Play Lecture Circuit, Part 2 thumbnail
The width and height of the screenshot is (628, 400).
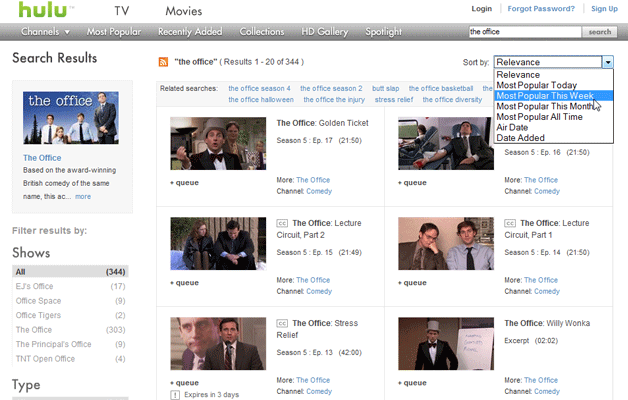pyautogui.click(x=218, y=243)
